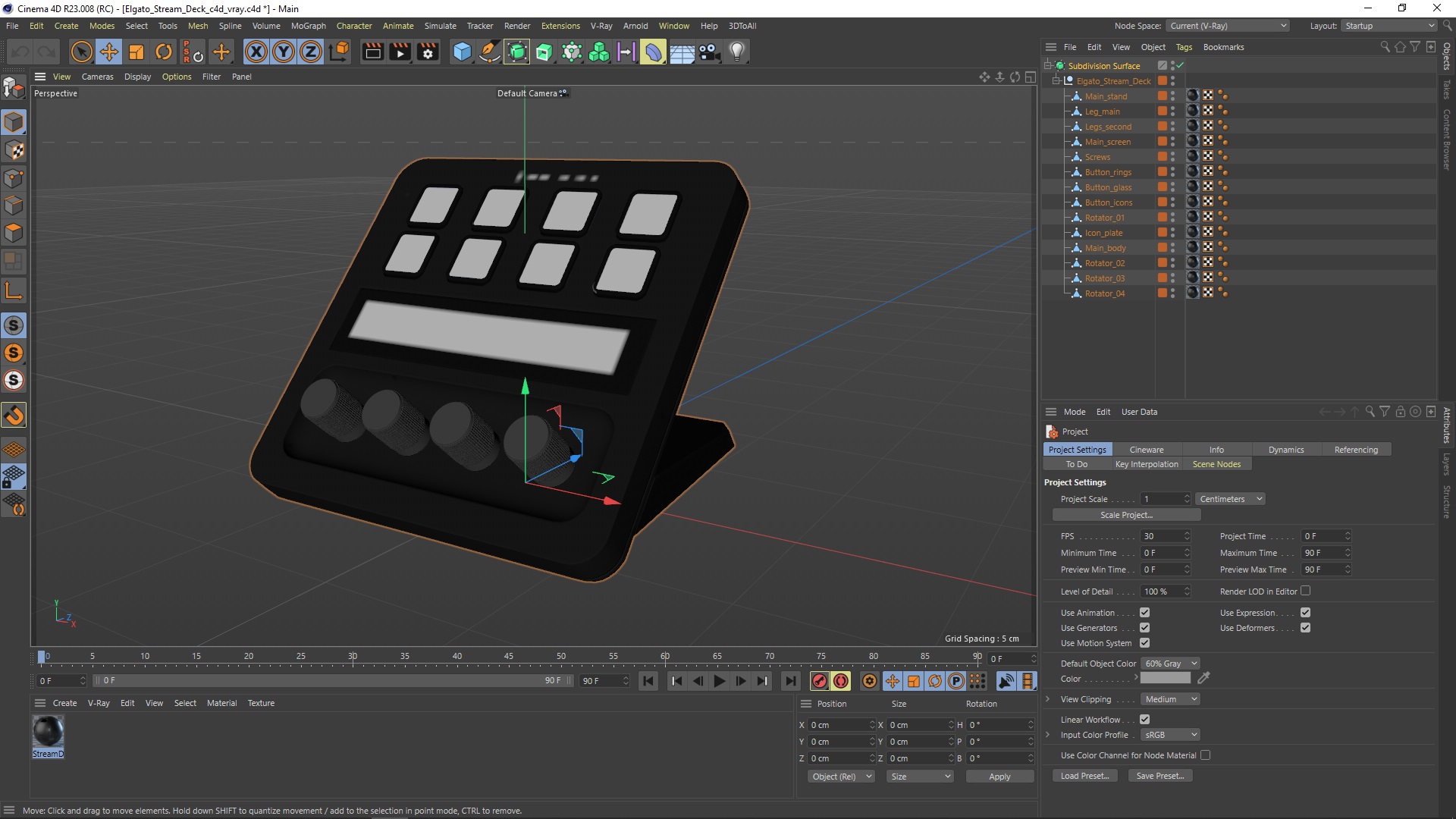
Task: Switch to Key Interpolation tab
Action: click(1147, 464)
